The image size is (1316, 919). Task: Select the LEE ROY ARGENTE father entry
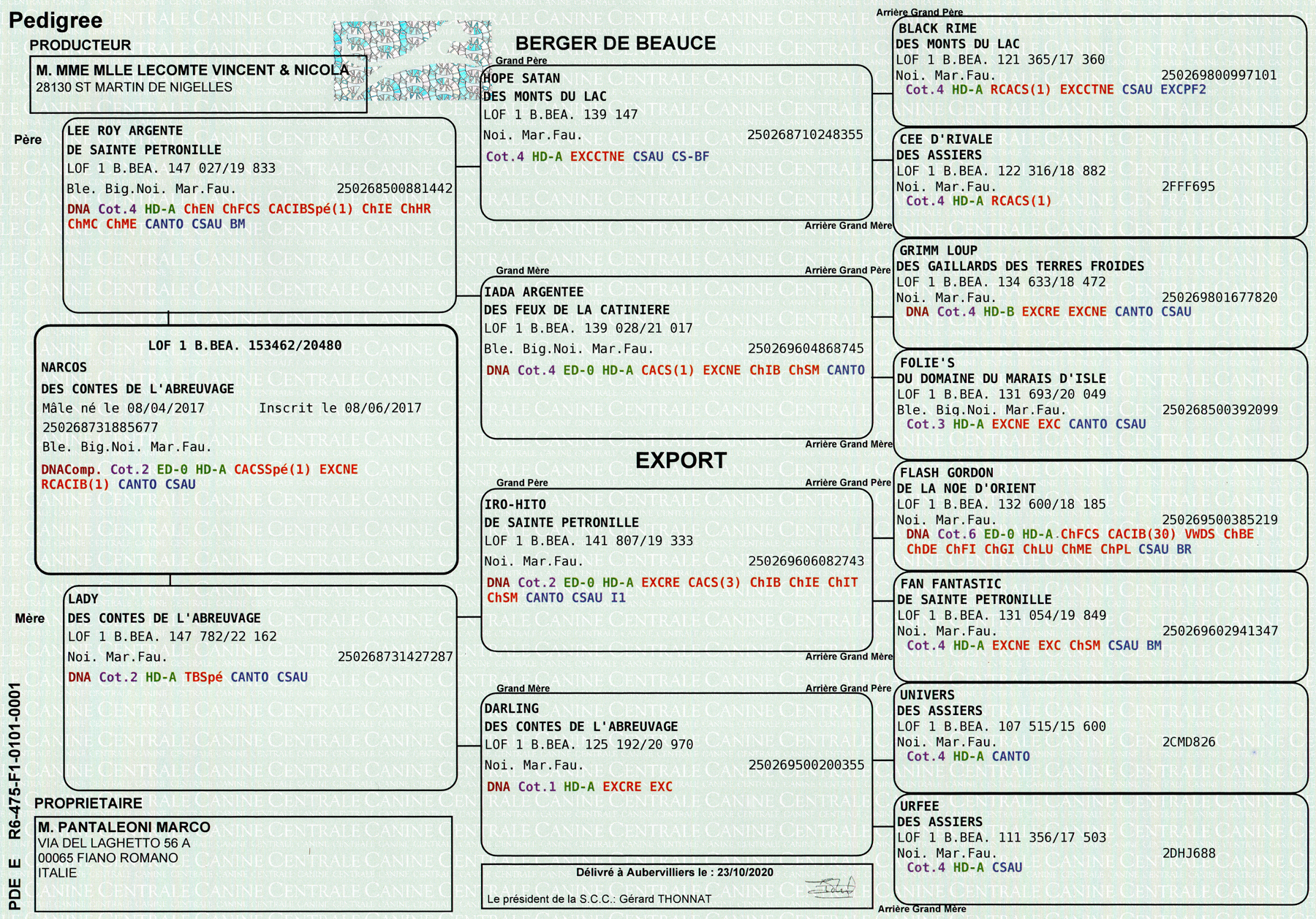point(125,131)
